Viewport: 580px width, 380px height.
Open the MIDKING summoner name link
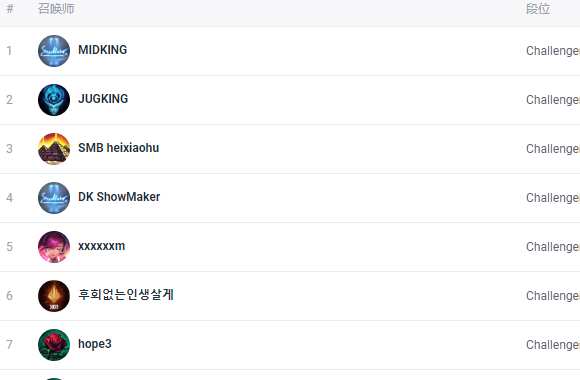102,50
